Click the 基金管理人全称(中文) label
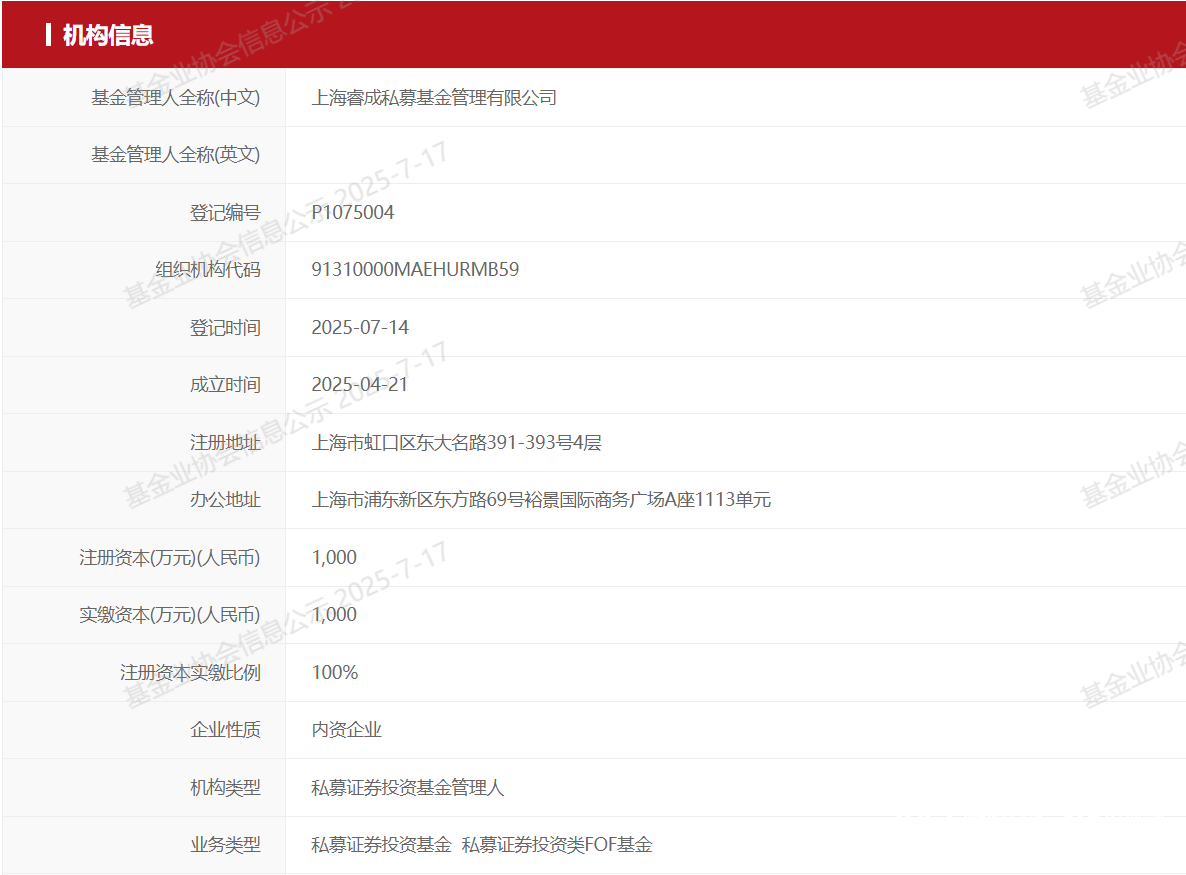This screenshot has width=1186, height=875. pos(175,98)
